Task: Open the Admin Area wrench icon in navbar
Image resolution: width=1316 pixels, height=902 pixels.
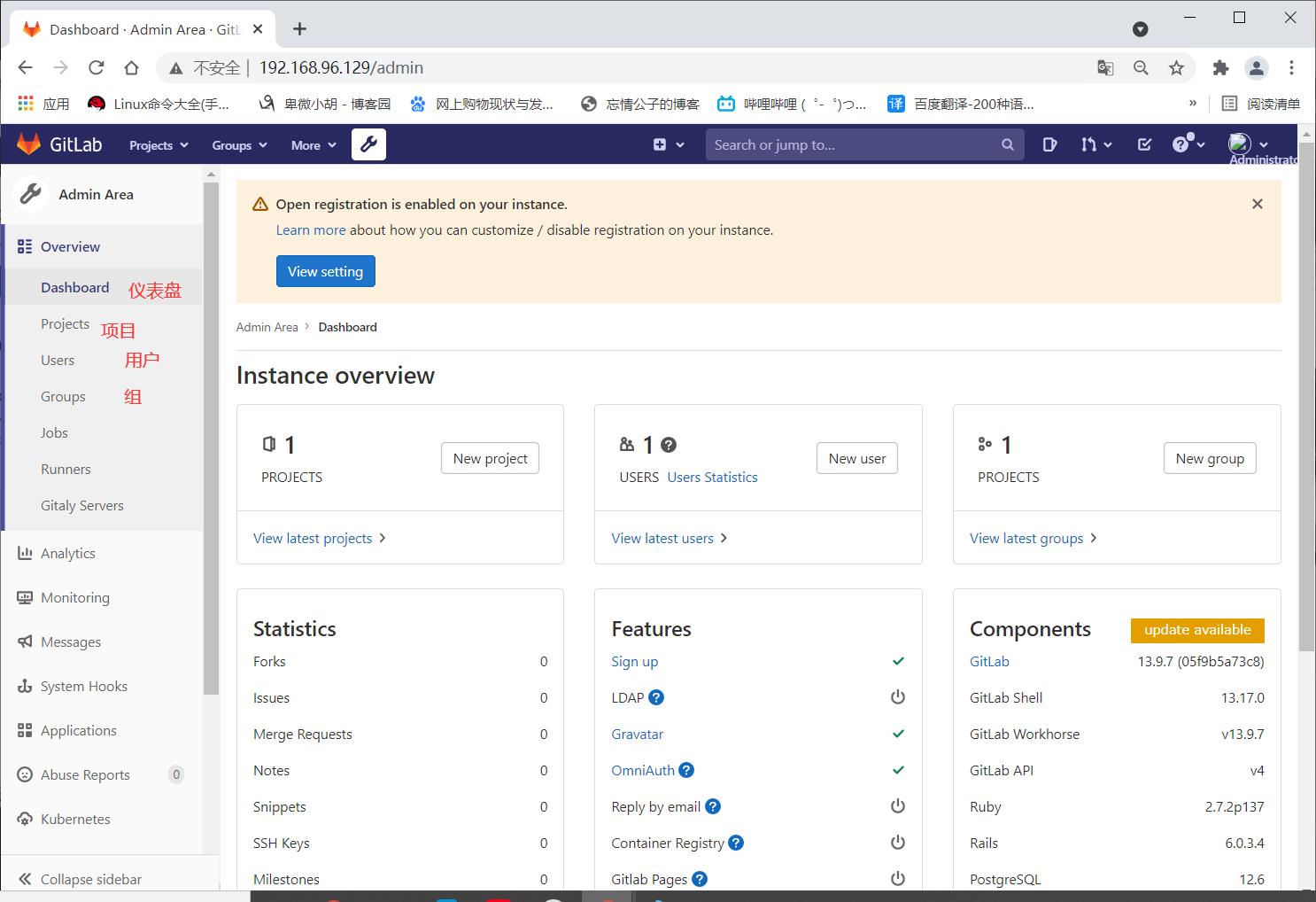Action: [x=368, y=144]
